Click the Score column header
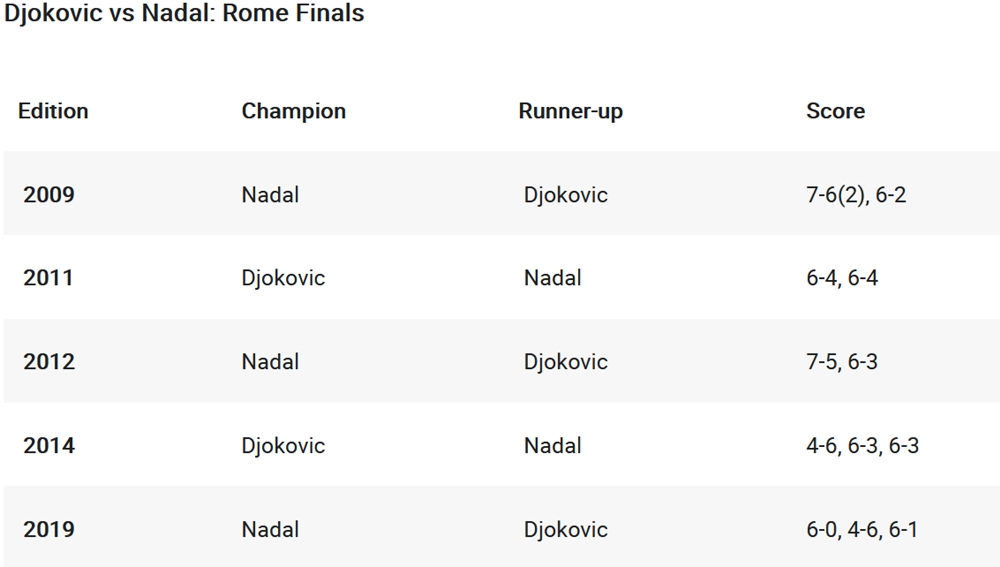The width and height of the screenshot is (1000, 567). (835, 111)
